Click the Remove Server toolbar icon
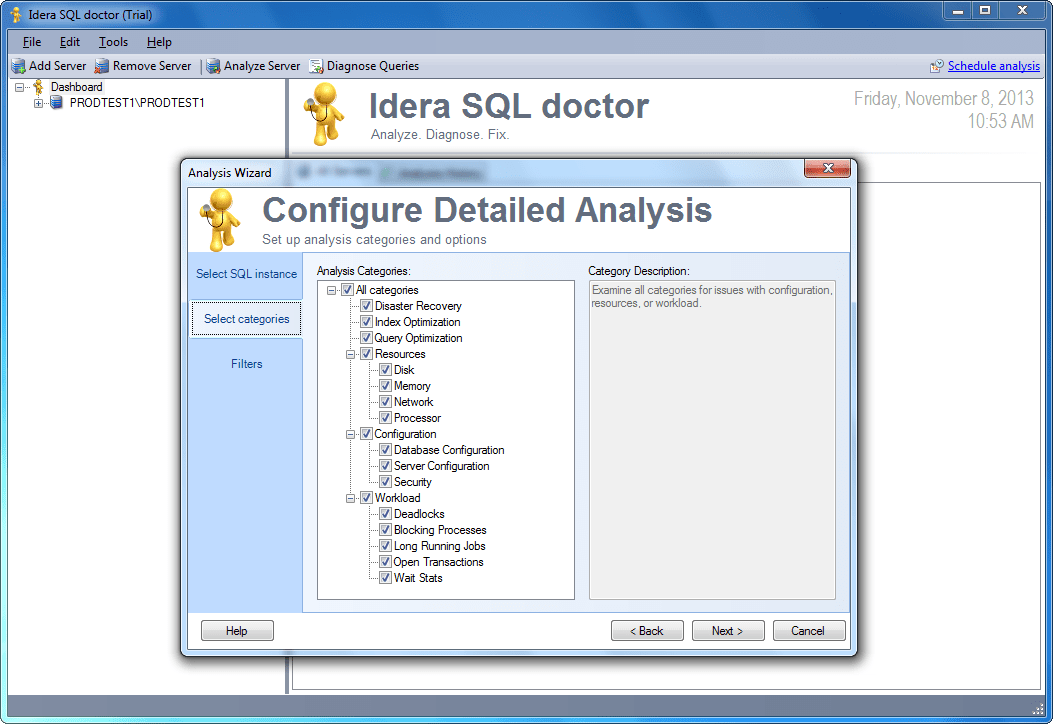Image resolution: width=1053 pixels, height=724 pixels. coord(100,65)
